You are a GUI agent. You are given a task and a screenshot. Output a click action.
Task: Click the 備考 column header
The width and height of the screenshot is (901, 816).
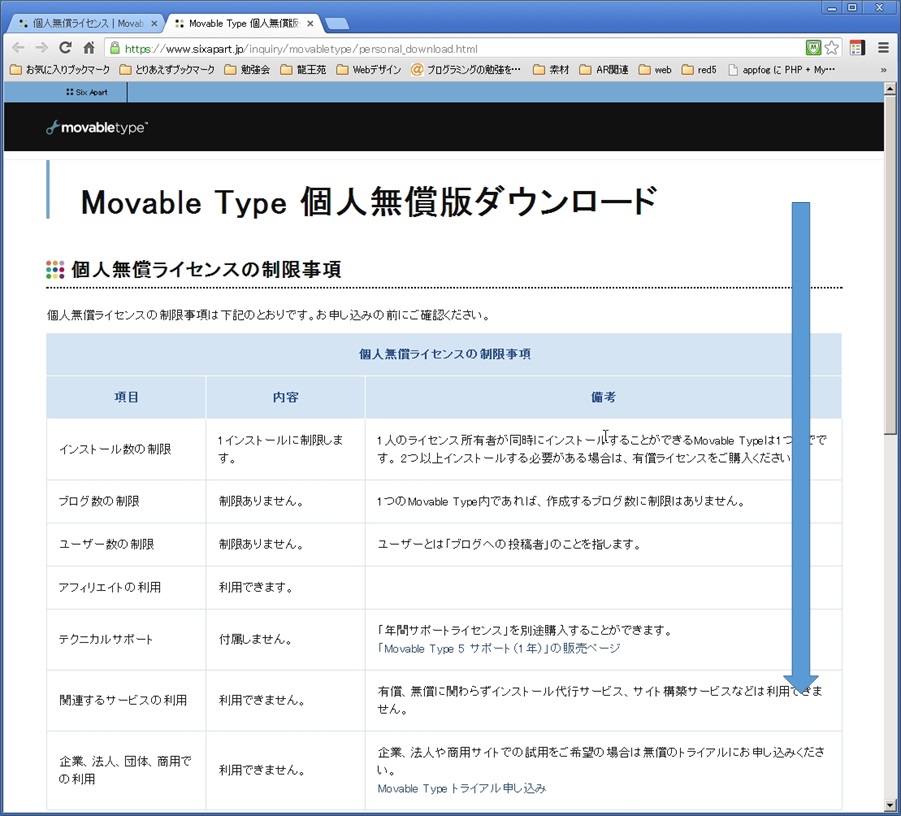[603, 397]
